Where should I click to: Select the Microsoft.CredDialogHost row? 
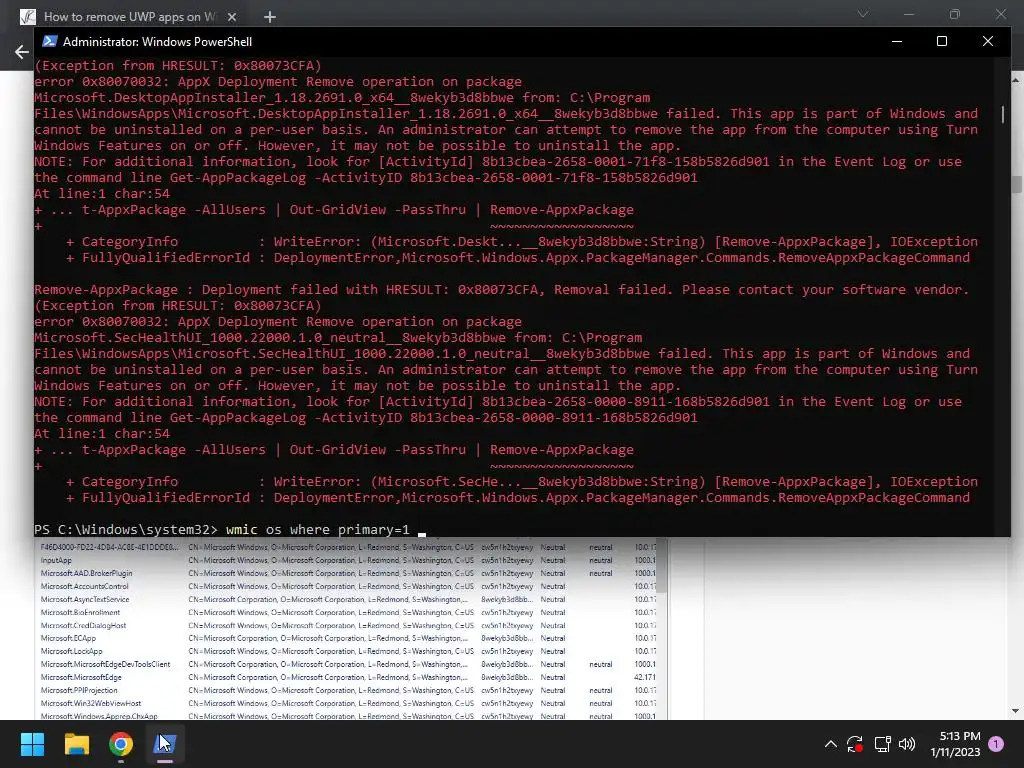(347, 626)
